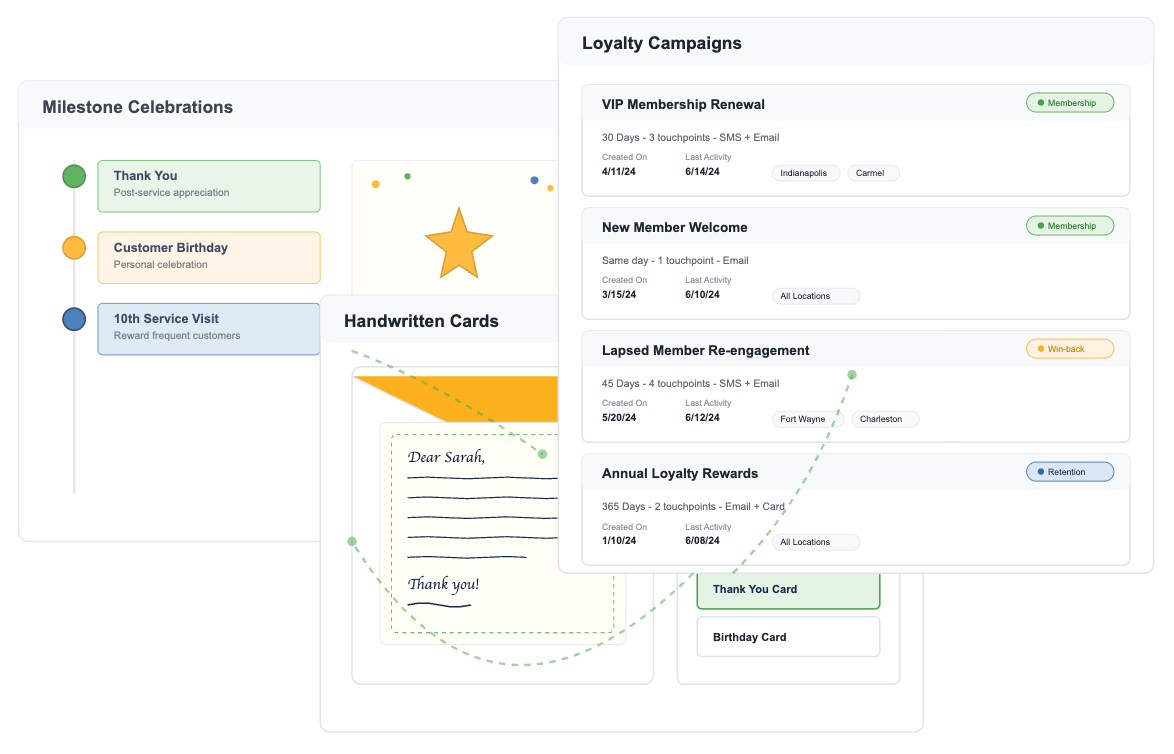Click the gold star icon

458,243
